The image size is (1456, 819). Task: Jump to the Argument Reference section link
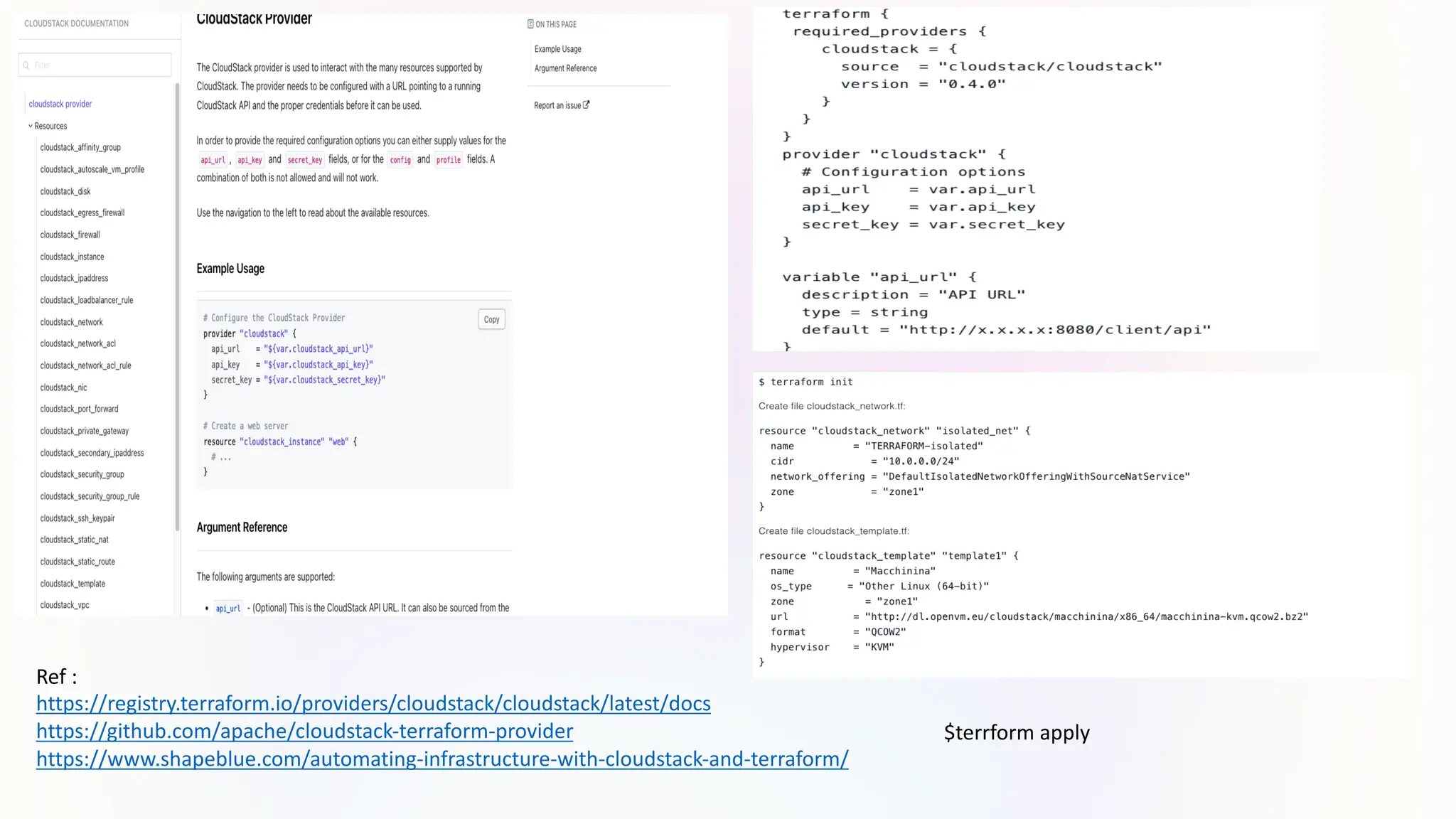click(565, 68)
